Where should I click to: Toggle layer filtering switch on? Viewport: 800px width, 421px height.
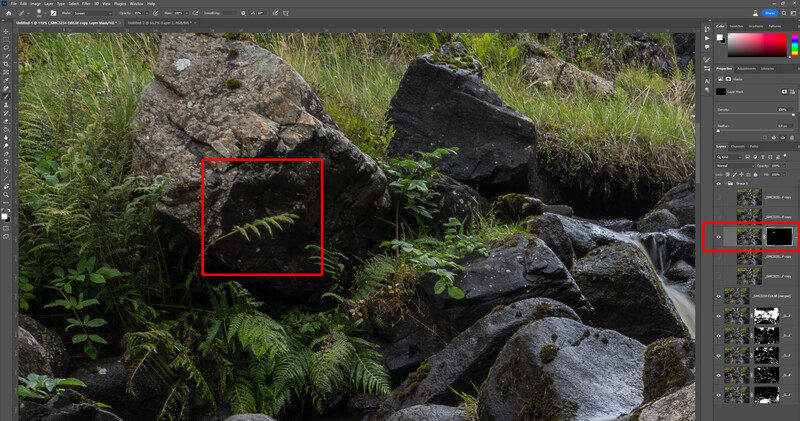coord(785,156)
